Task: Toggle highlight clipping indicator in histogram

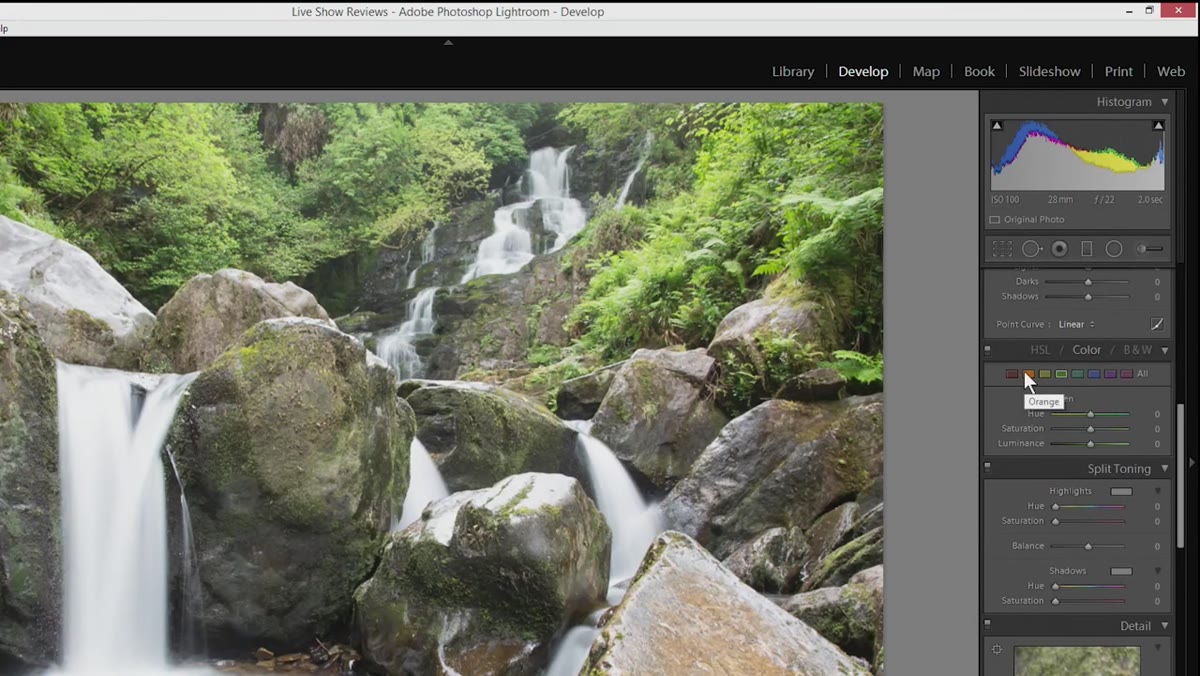Action: point(1158,125)
